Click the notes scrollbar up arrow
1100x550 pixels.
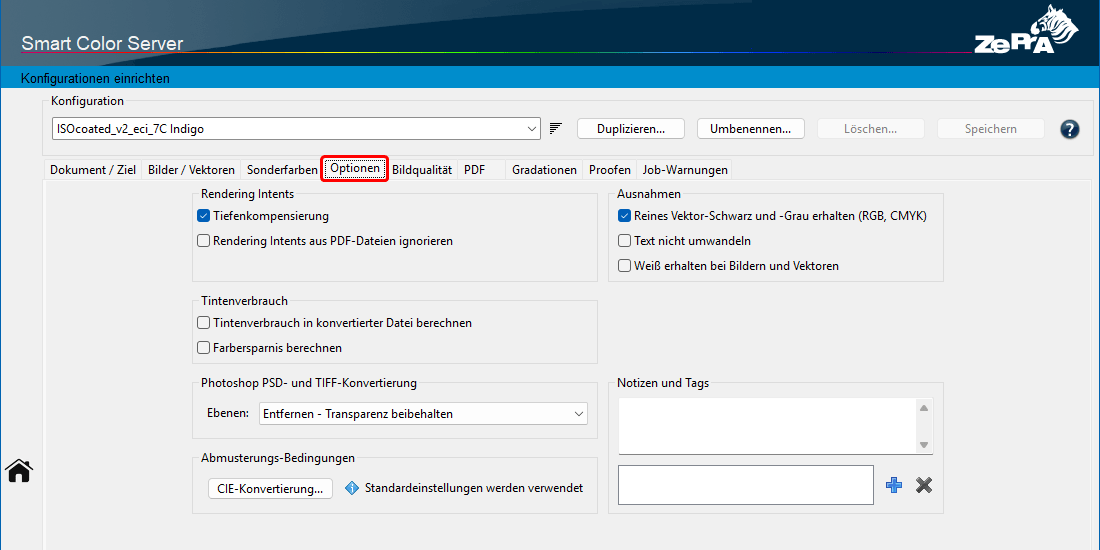(924, 408)
